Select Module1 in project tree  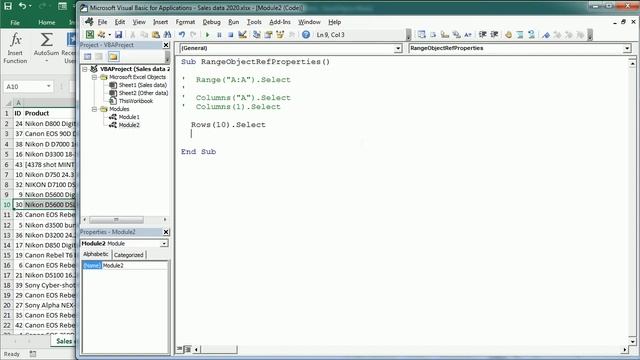click(129, 117)
